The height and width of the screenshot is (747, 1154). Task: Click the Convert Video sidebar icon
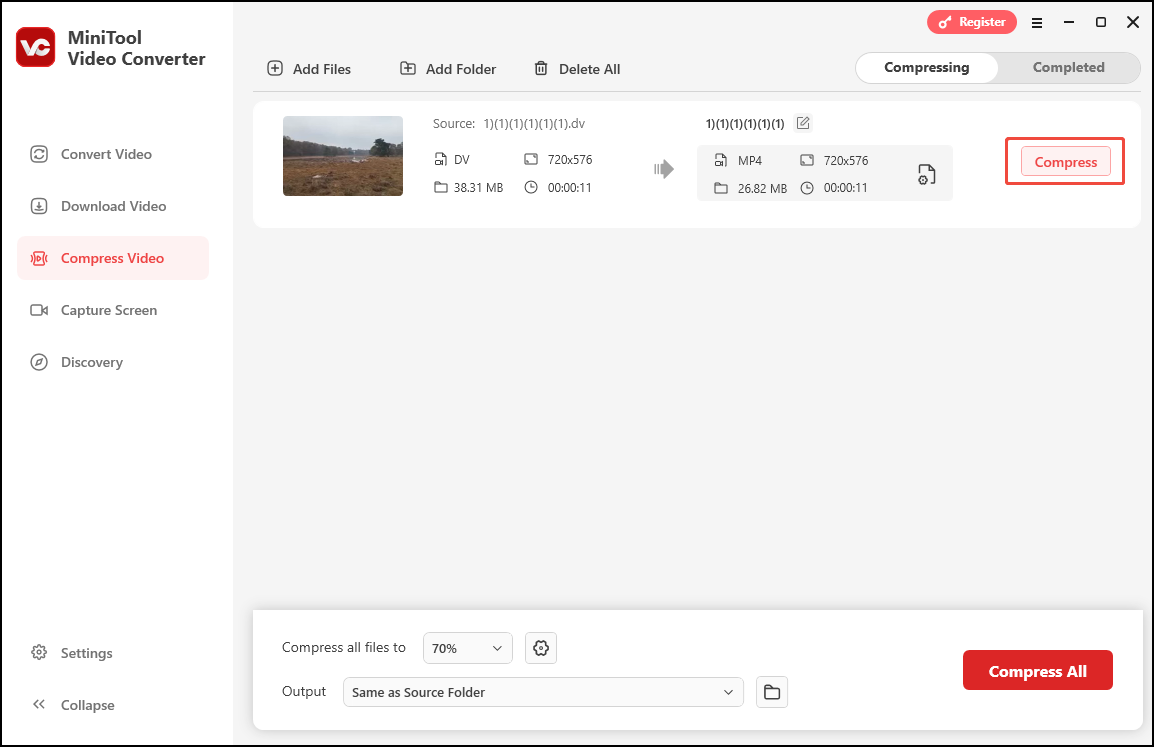pyautogui.click(x=39, y=155)
